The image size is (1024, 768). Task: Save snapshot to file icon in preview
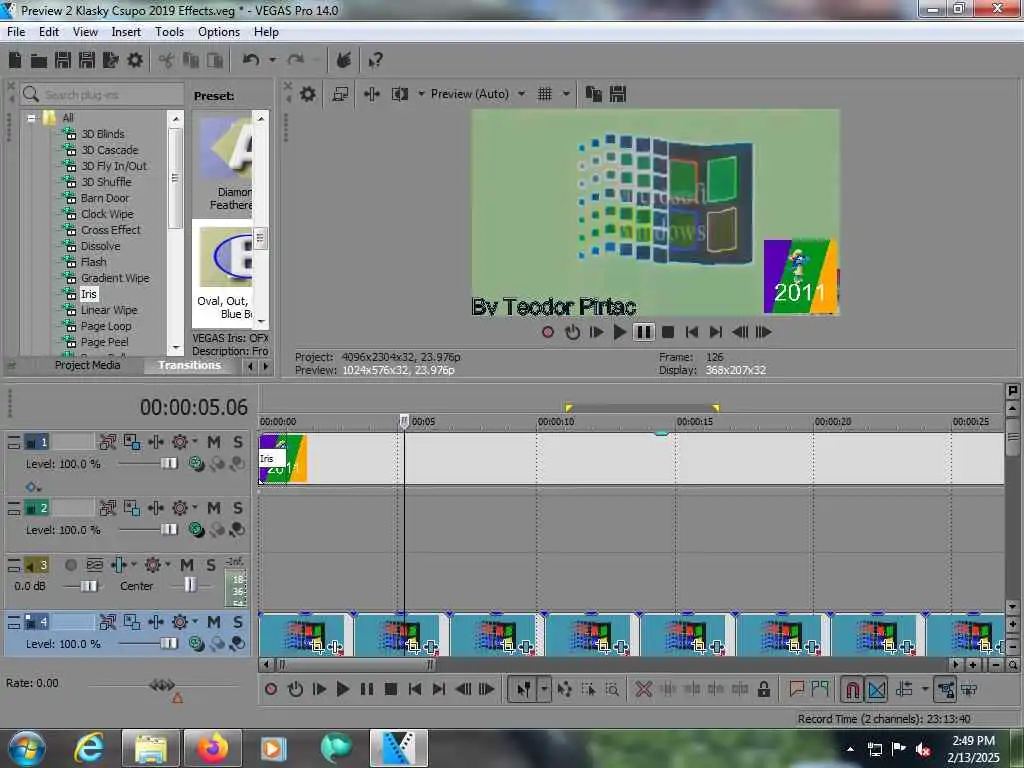coord(618,94)
